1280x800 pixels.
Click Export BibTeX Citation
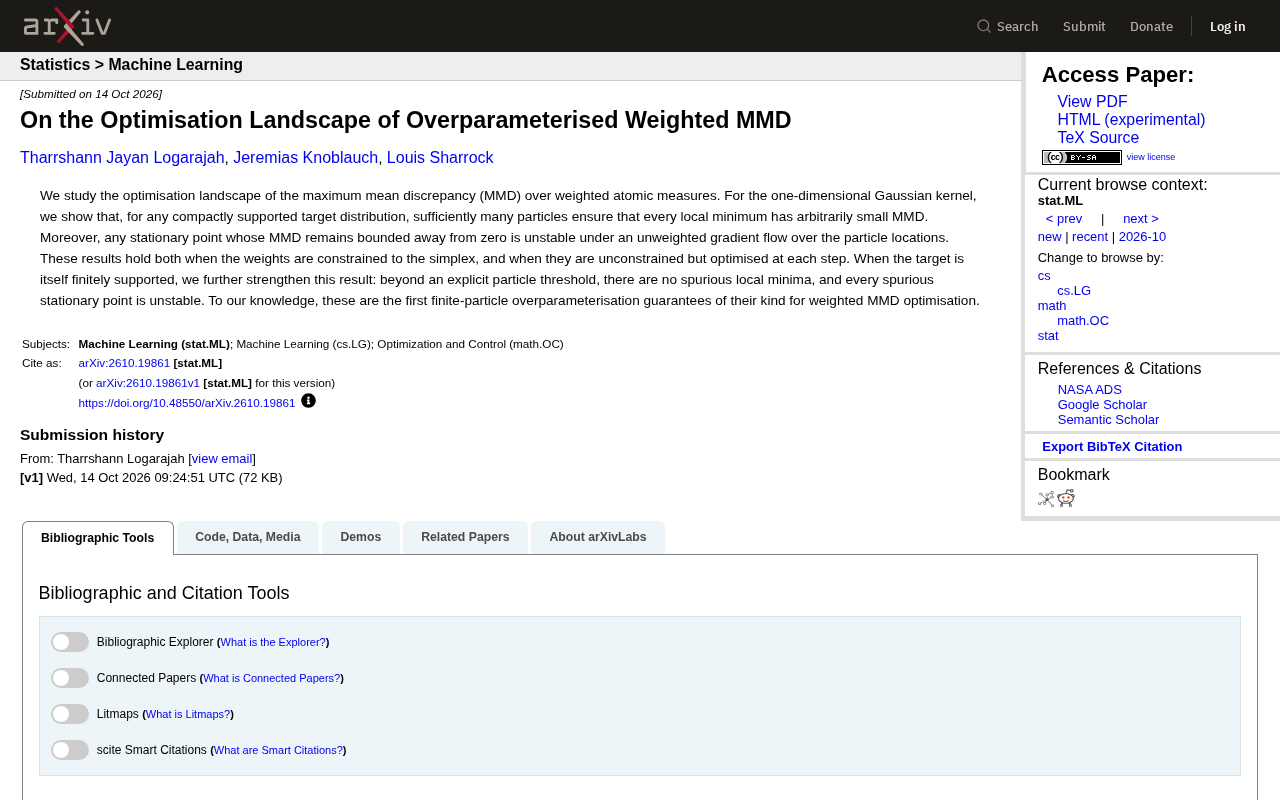tap(1112, 447)
